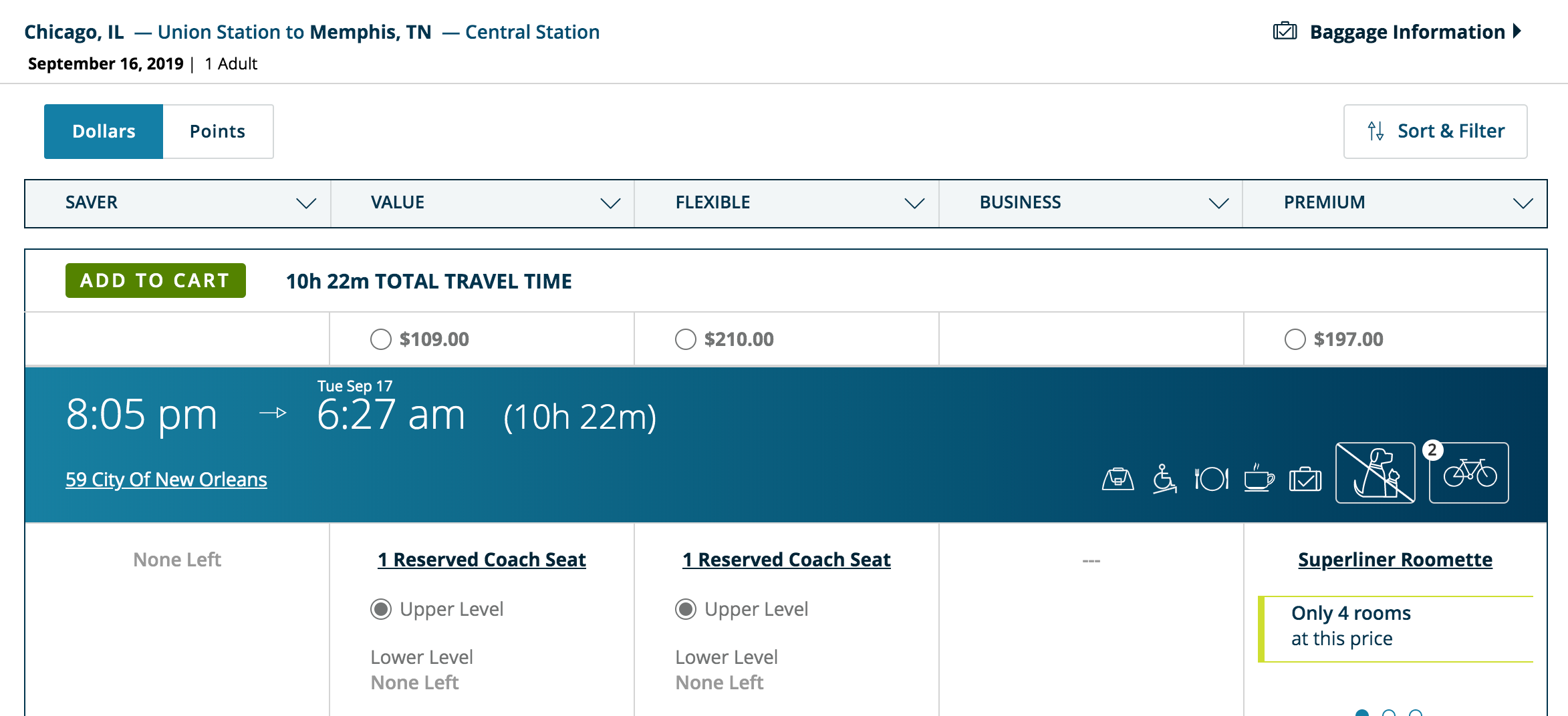Expand the SAVER fare column dropdown
This screenshot has width=1568, height=716.
coord(306,203)
